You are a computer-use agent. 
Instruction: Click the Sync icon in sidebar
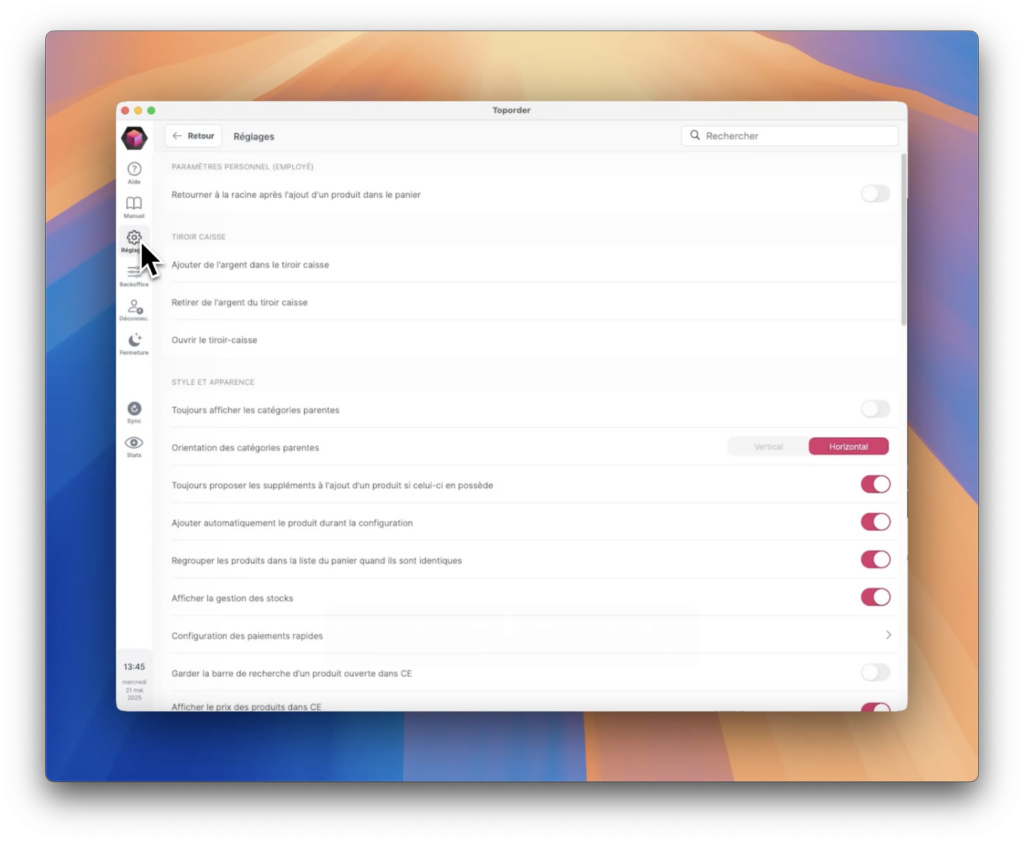(x=134, y=409)
